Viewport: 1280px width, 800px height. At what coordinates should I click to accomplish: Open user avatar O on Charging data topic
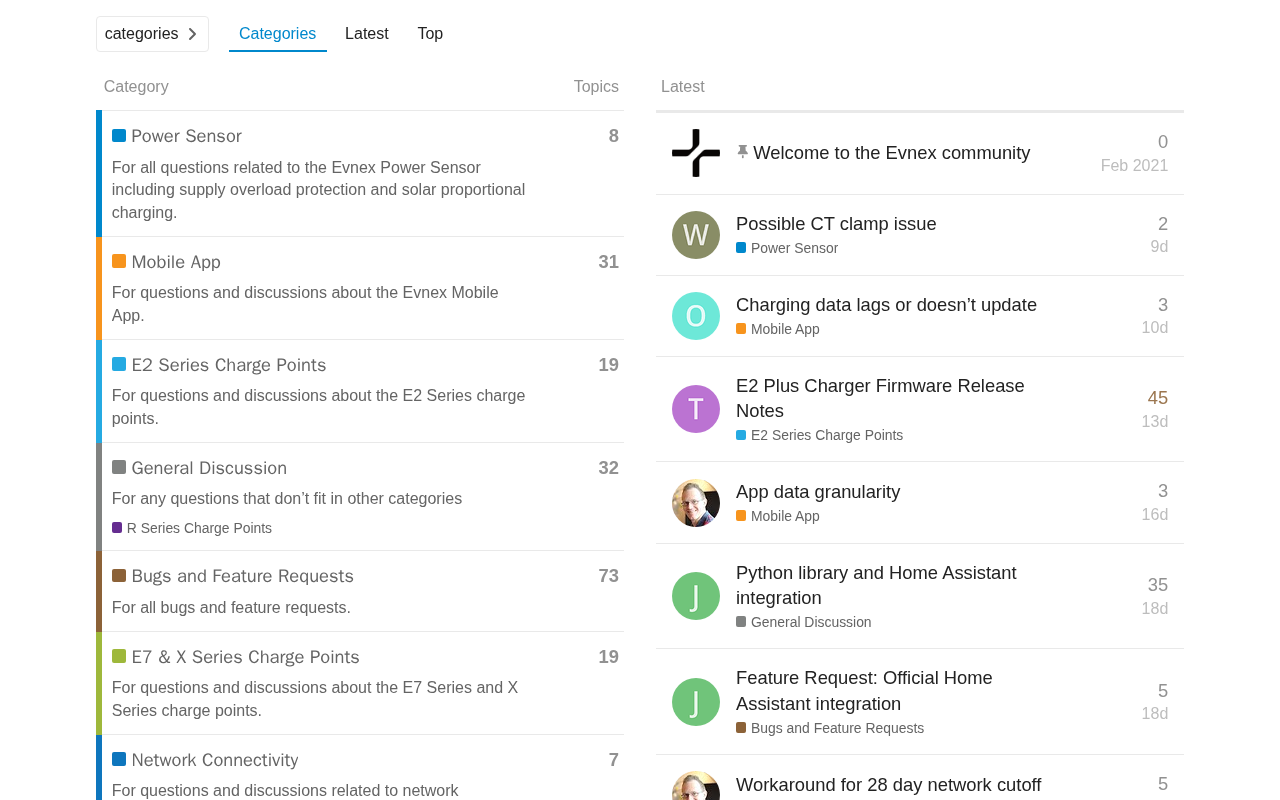coord(696,316)
